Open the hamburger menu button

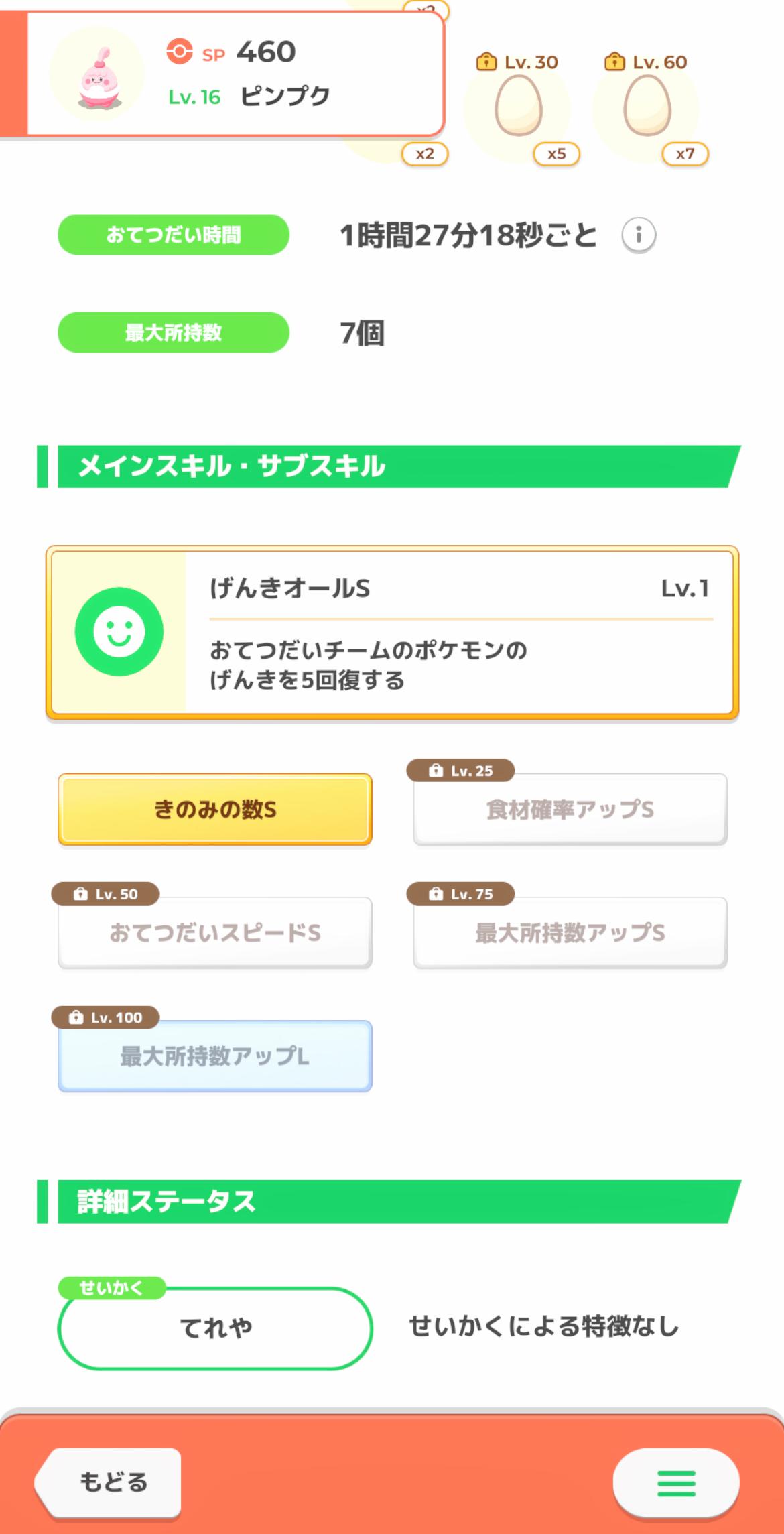click(675, 1483)
